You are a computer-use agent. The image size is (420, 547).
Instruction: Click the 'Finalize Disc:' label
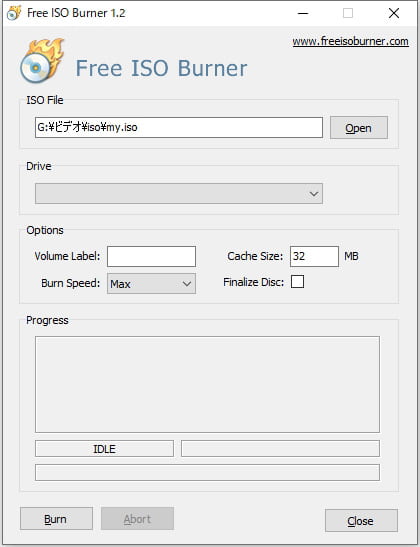point(254,282)
